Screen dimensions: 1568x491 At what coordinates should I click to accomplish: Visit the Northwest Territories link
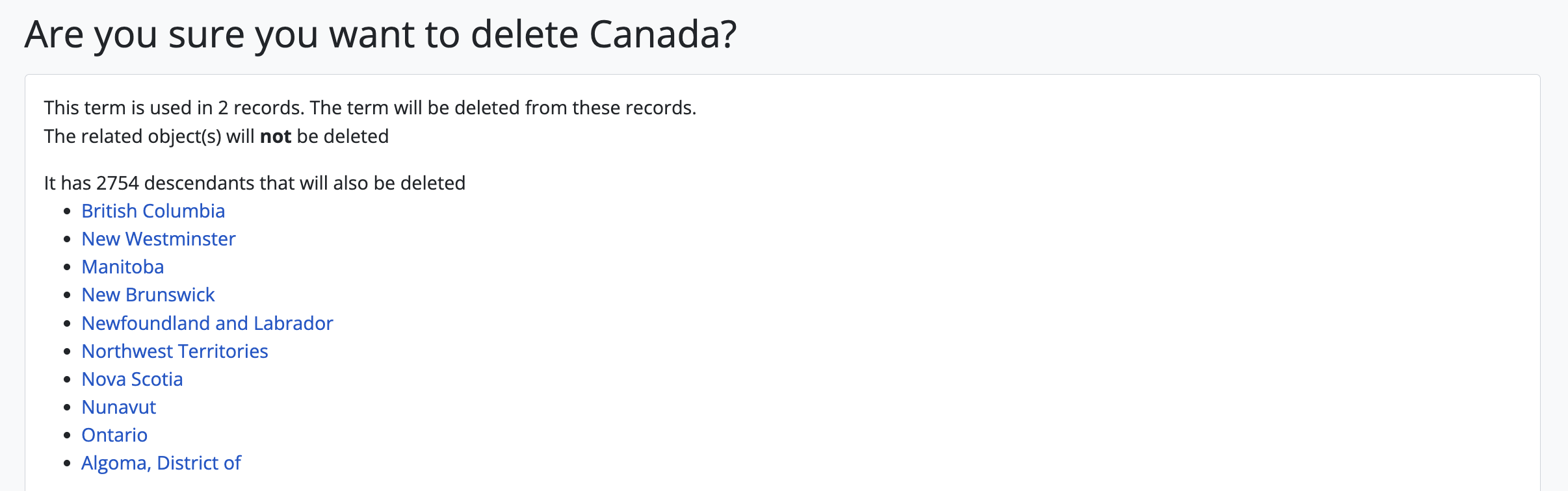(174, 351)
